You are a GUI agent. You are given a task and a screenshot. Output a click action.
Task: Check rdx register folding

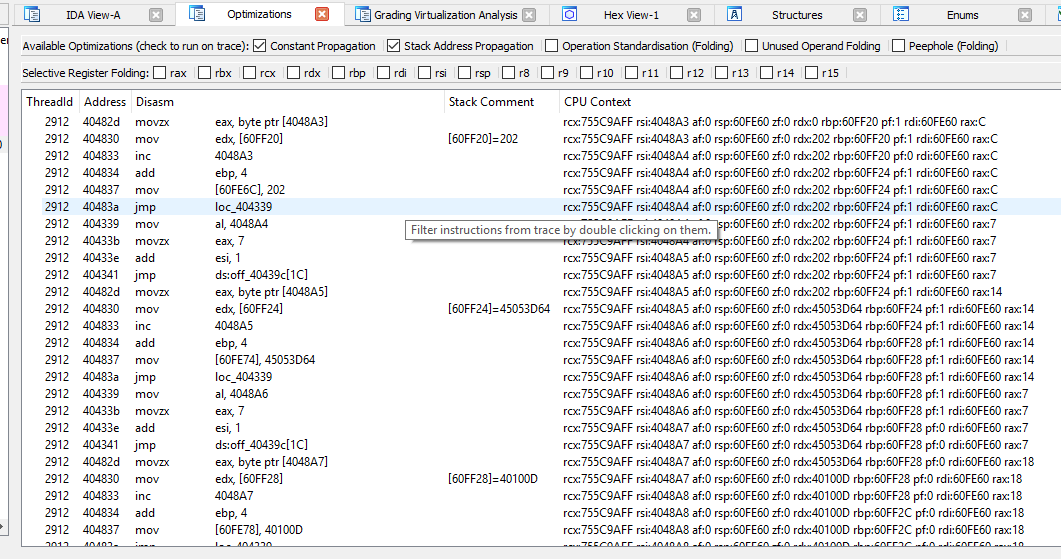tap(294, 72)
